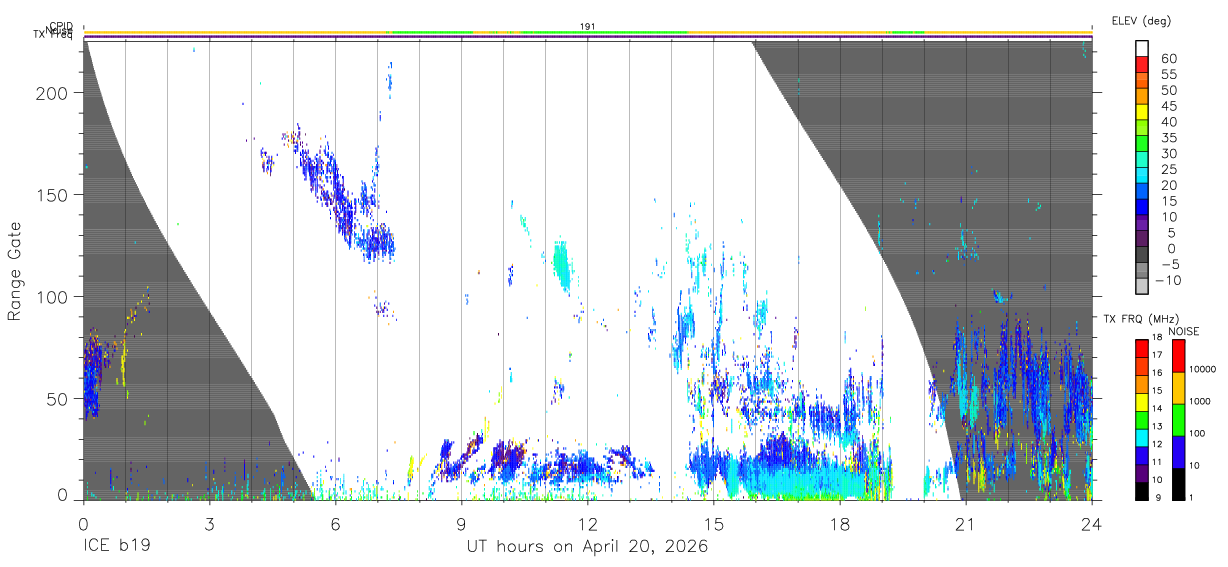
Task: Click the 1000 label on NOISE colorbar
Action: [1202, 401]
